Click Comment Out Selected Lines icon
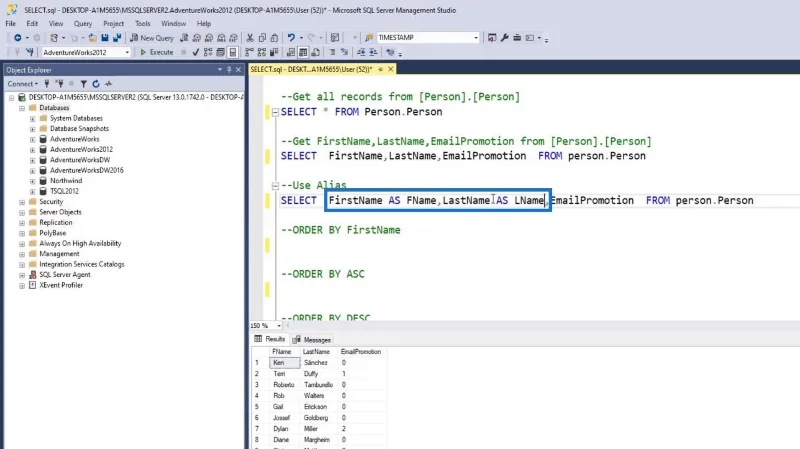The image size is (800, 449). [x=332, y=52]
